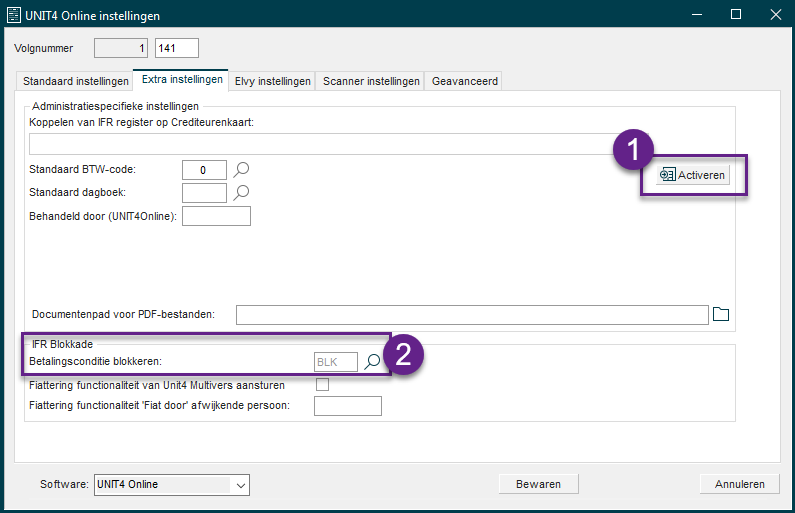Click the Documentenpad voor PDF-bestanden field

[472, 315]
